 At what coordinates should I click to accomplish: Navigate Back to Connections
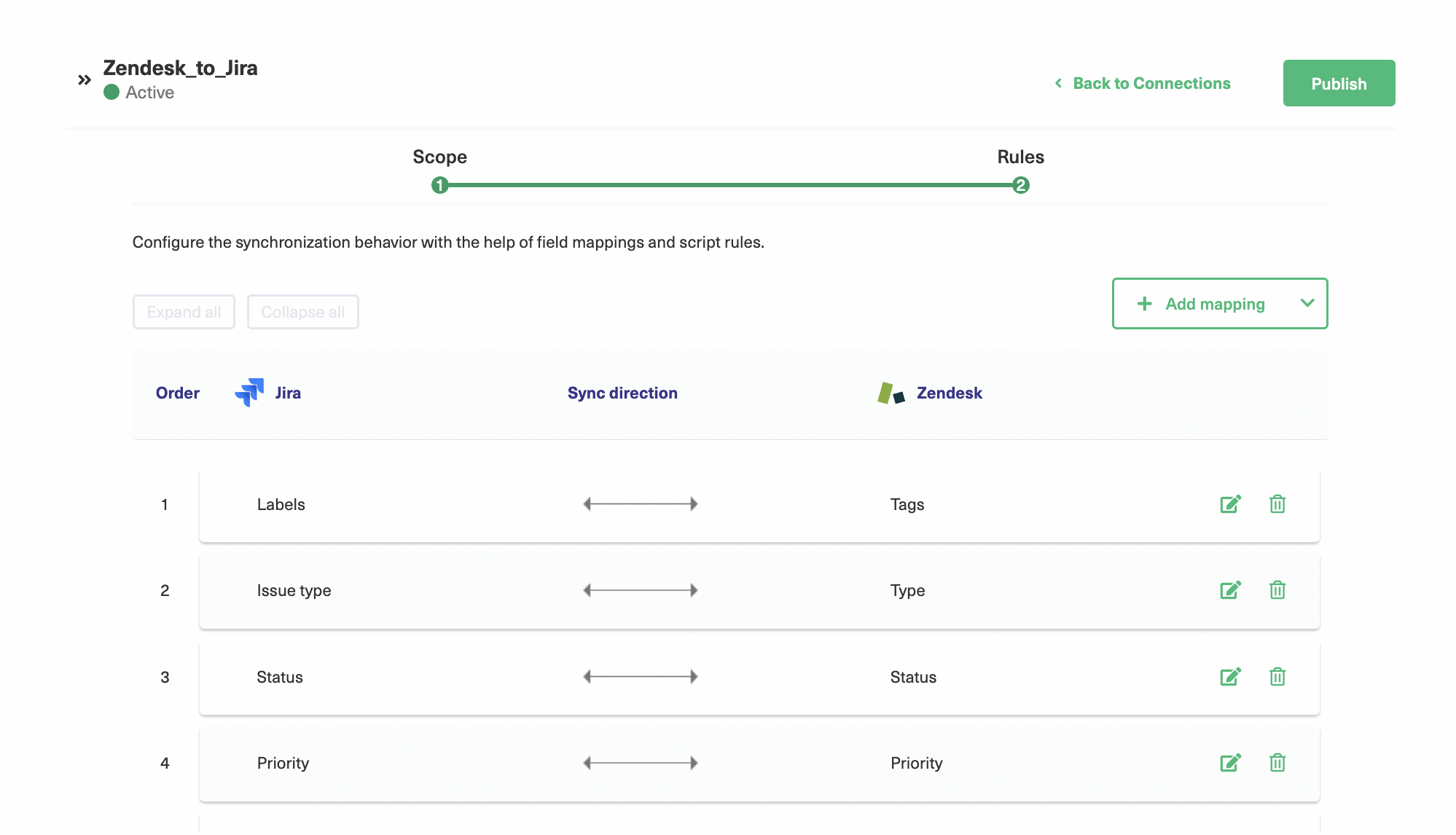click(x=1151, y=83)
